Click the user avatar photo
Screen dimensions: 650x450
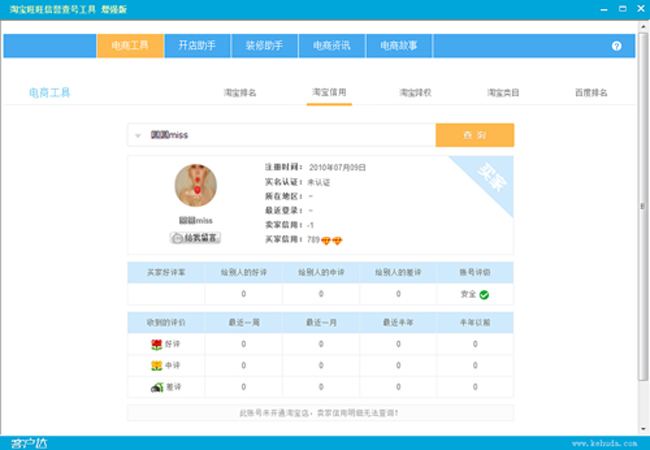[196, 185]
